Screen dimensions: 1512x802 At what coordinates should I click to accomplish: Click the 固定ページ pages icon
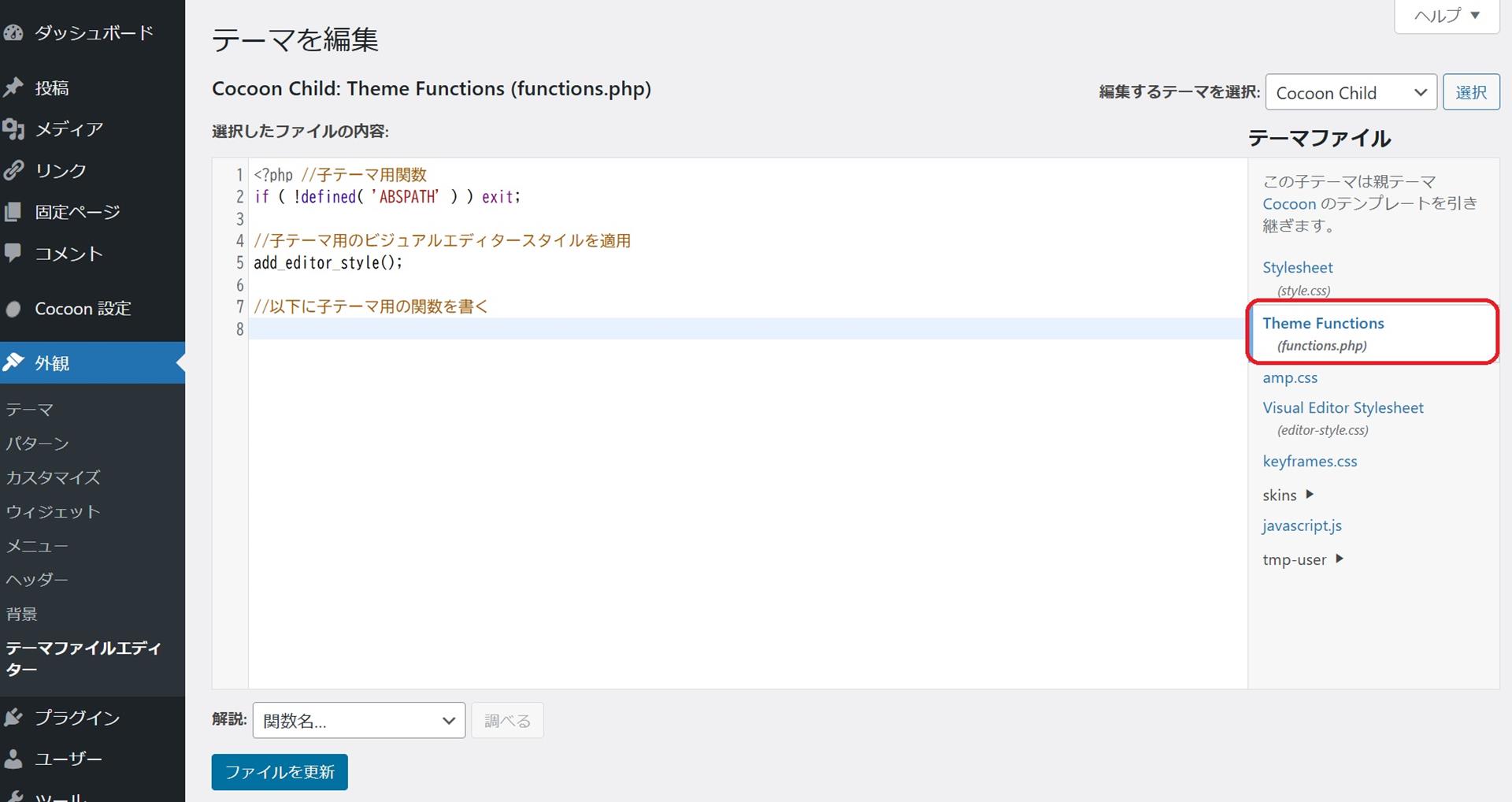13,212
